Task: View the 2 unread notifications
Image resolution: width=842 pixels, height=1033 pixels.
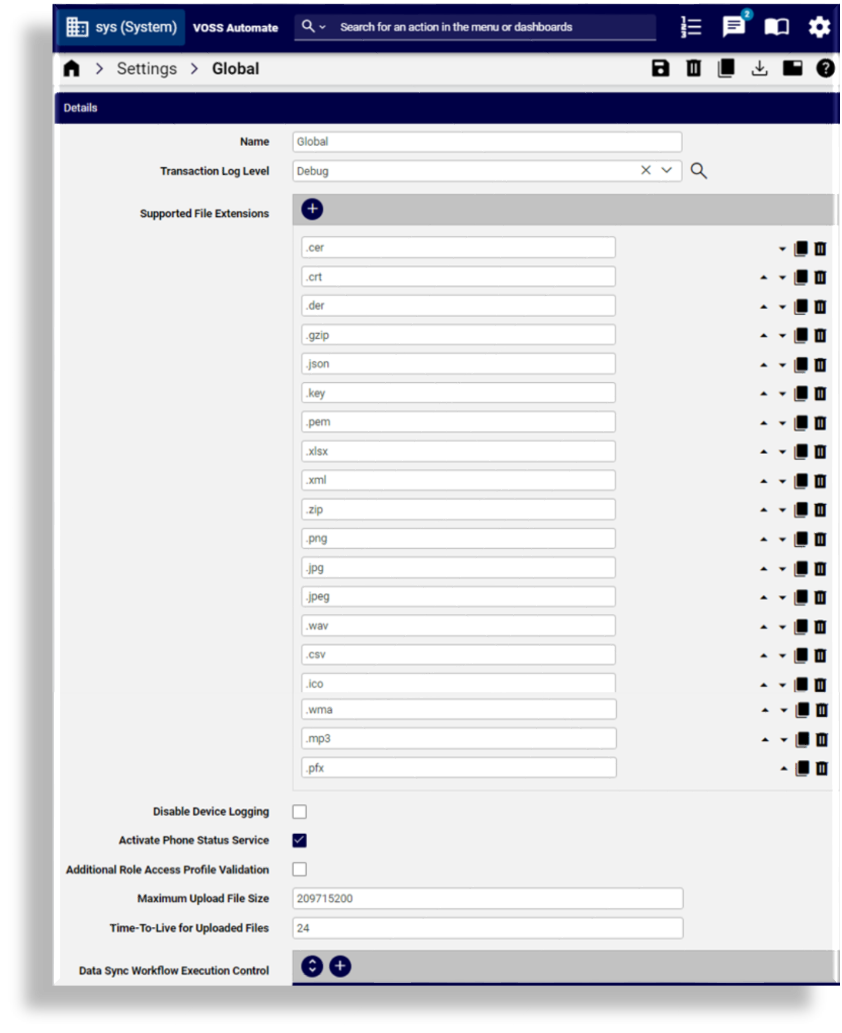Action: (733, 27)
